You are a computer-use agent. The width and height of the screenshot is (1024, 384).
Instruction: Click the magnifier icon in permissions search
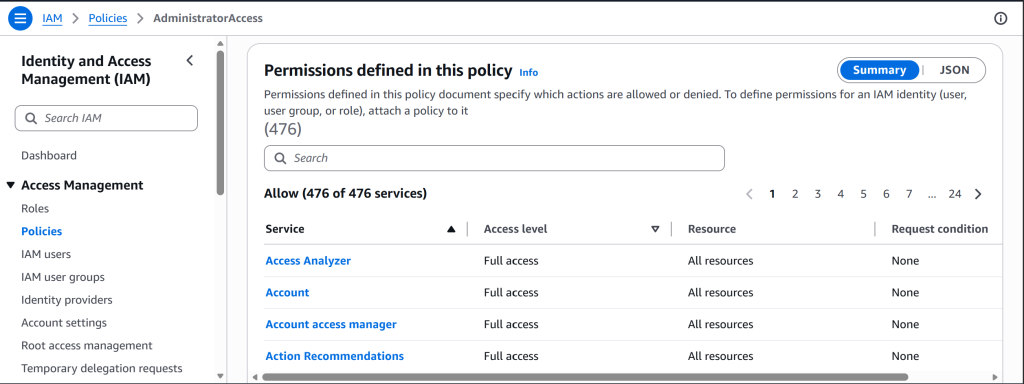click(x=280, y=158)
